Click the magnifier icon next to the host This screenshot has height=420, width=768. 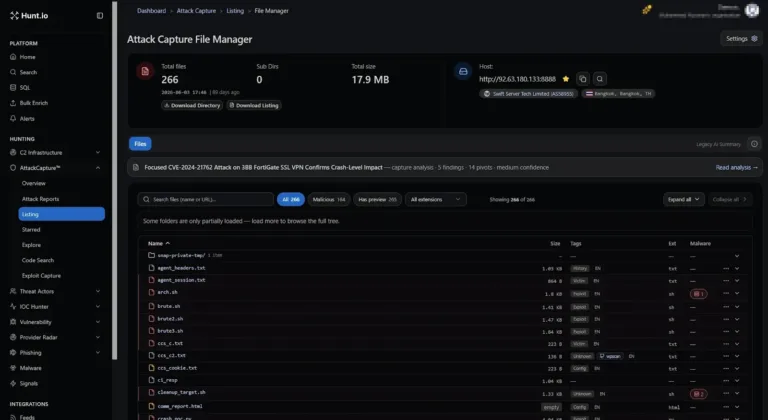coord(600,79)
